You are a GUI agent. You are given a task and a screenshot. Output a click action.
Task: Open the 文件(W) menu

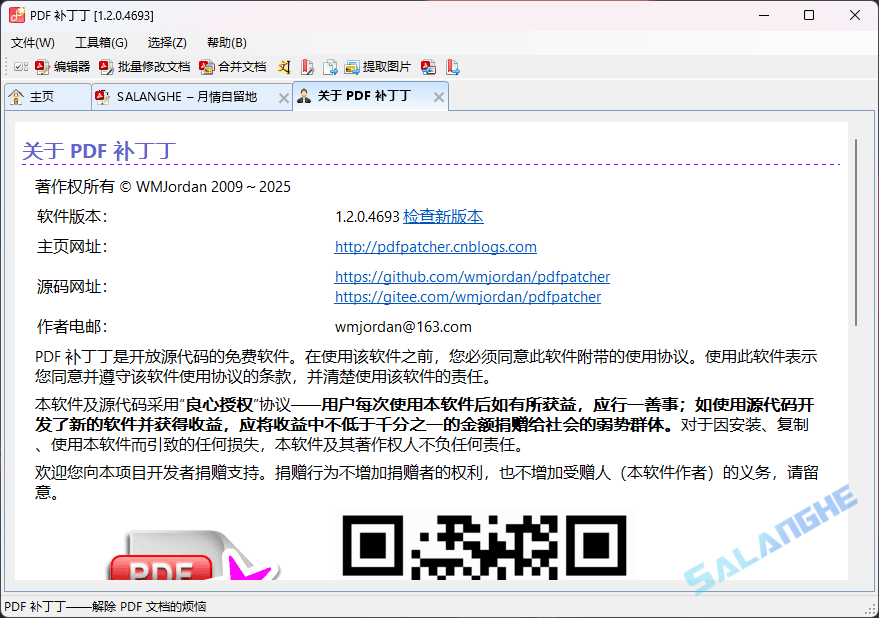click(31, 42)
